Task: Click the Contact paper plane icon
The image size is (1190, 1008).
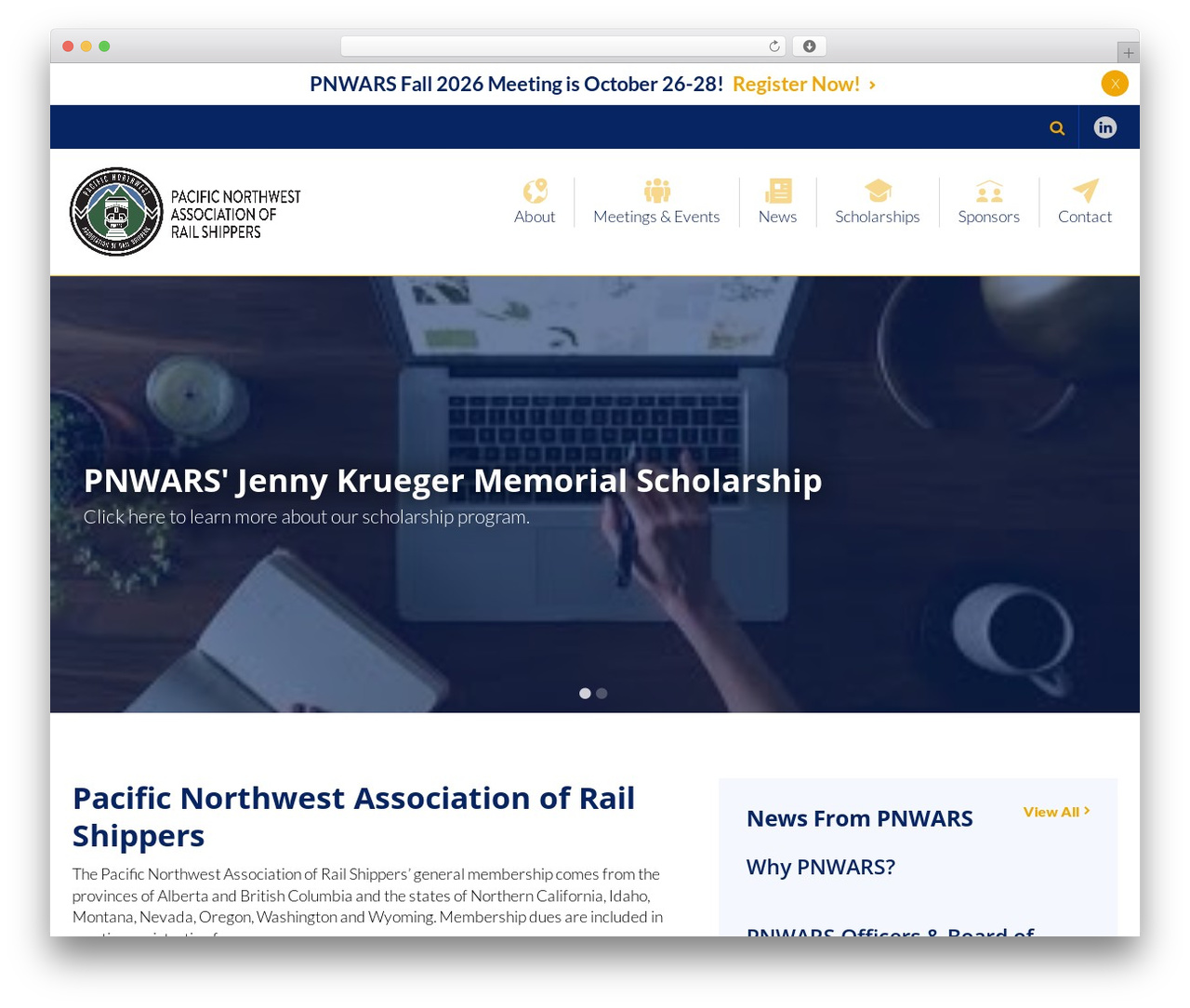Action: point(1085,191)
